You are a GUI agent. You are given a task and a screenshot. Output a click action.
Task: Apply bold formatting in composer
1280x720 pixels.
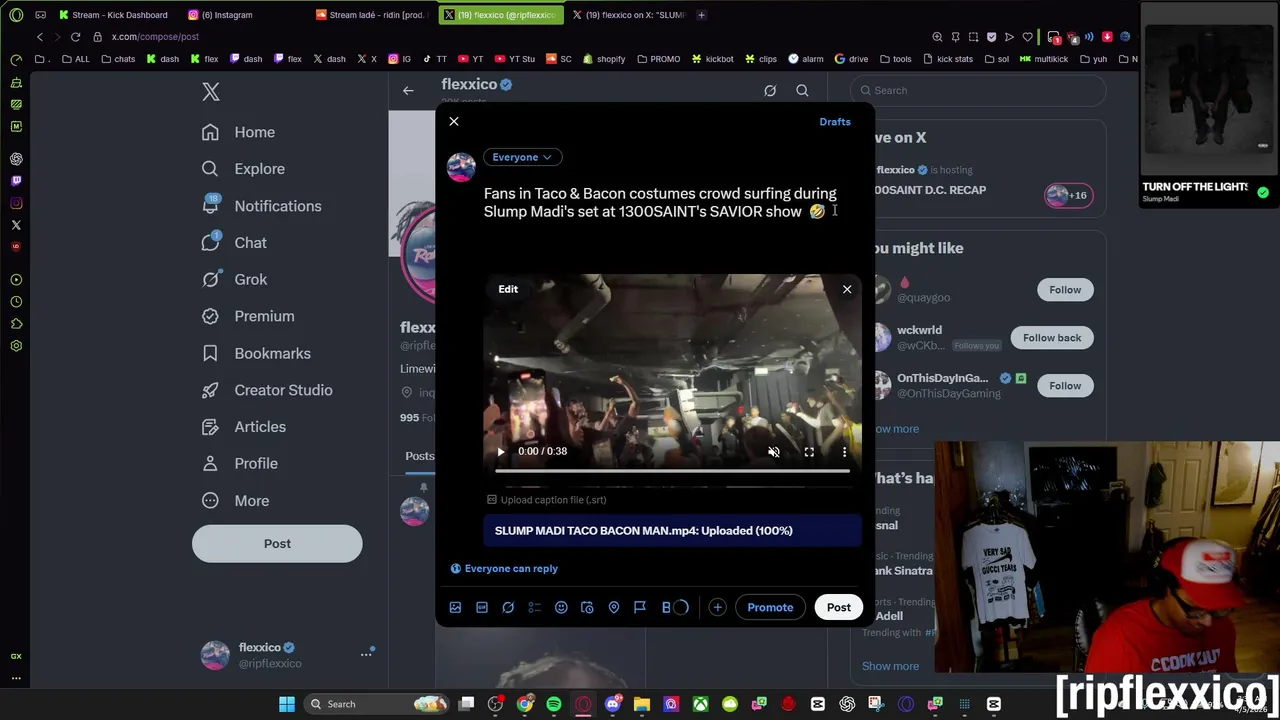[x=666, y=607]
